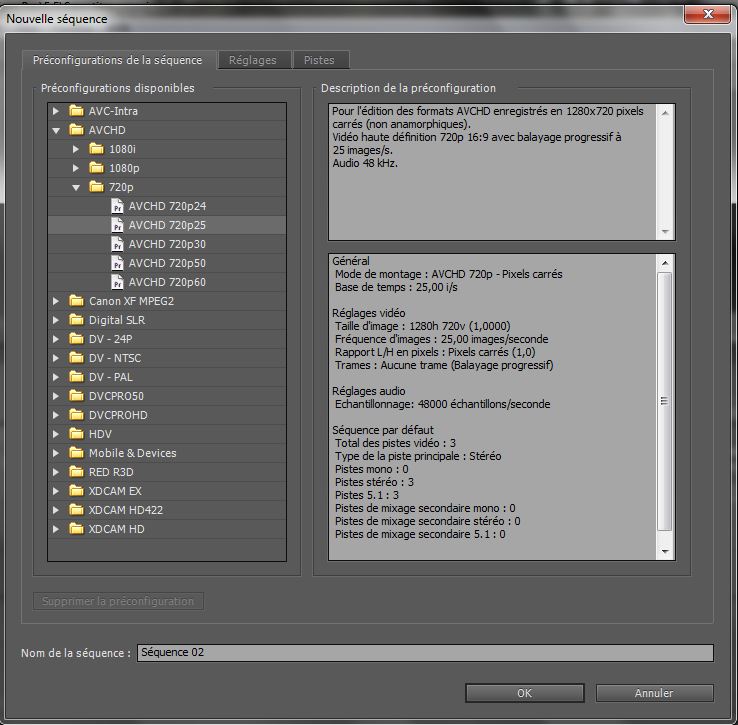The width and height of the screenshot is (738, 725).
Task: Select the AVCHD 720p24 preset
Action: click(167, 206)
